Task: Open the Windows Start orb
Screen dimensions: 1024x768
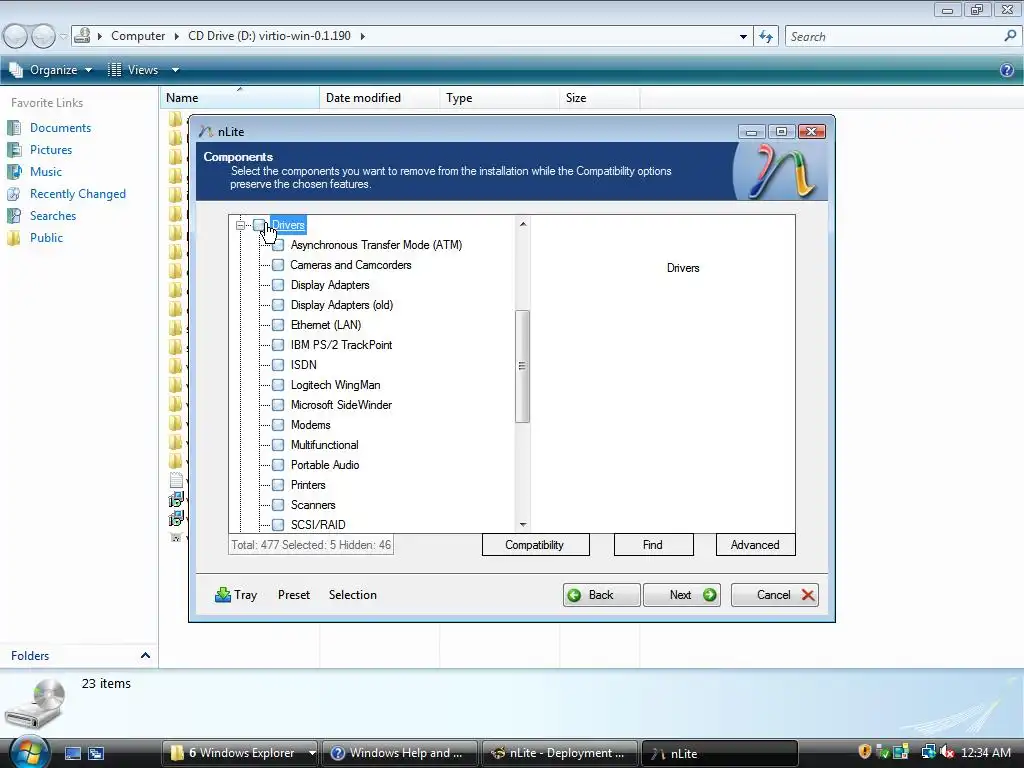Action: [29, 752]
